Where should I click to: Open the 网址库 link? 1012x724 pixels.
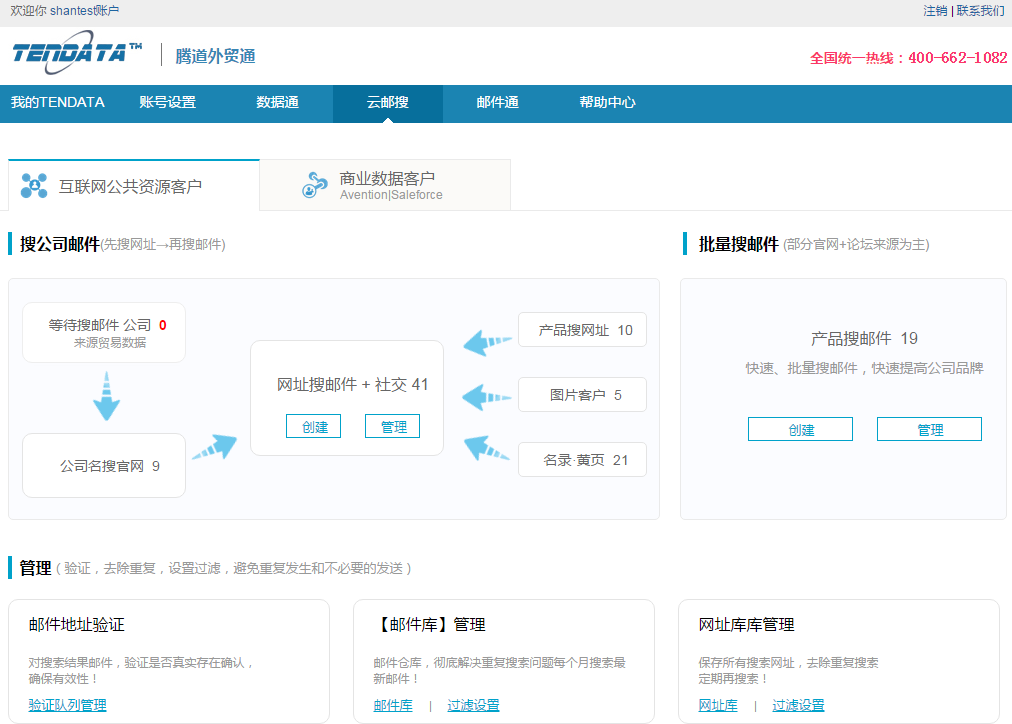coord(718,705)
